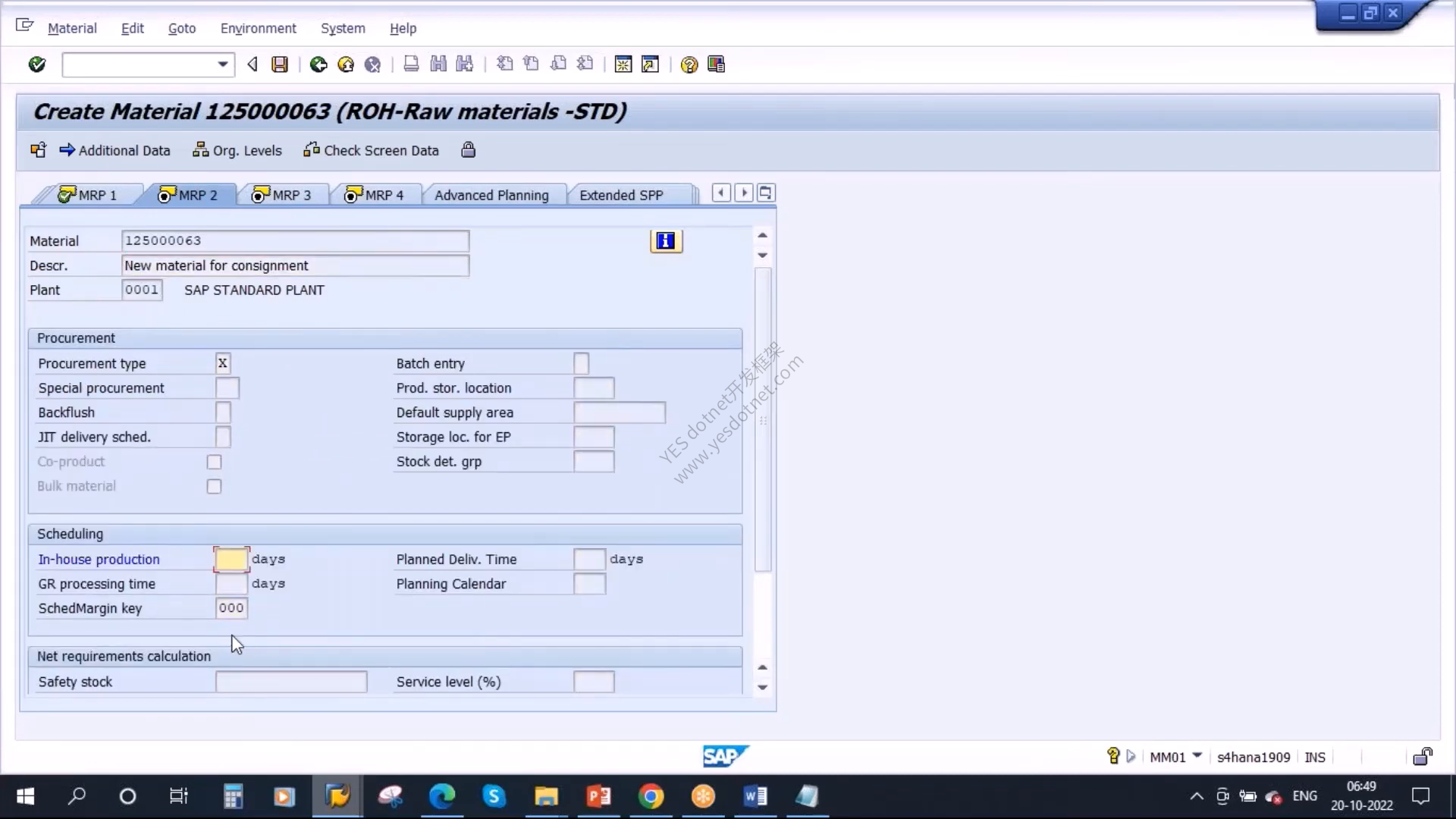Image resolution: width=1456 pixels, height=819 pixels.
Task: Toggle the Backflush checkbox field
Action: point(223,413)
